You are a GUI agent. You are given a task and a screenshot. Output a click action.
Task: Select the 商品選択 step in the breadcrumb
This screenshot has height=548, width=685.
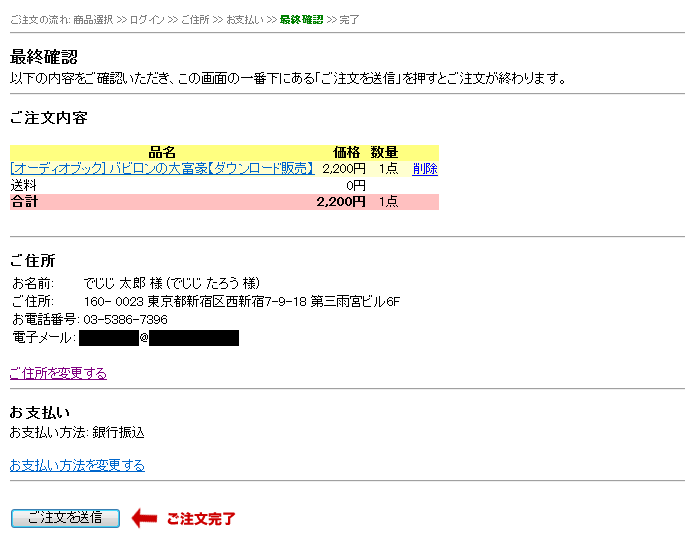point(93,20)
